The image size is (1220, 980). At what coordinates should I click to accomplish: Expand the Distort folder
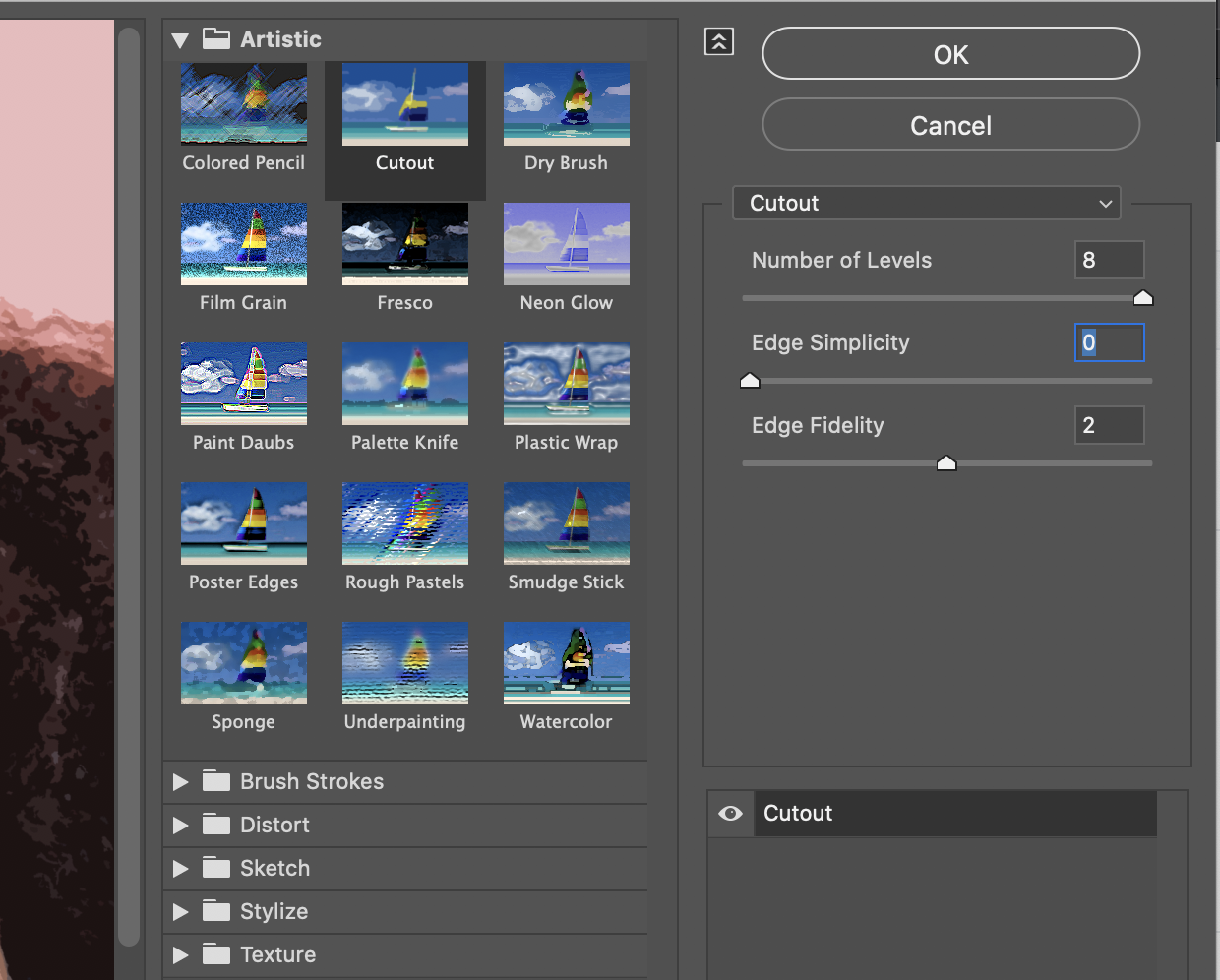(180, 826)
